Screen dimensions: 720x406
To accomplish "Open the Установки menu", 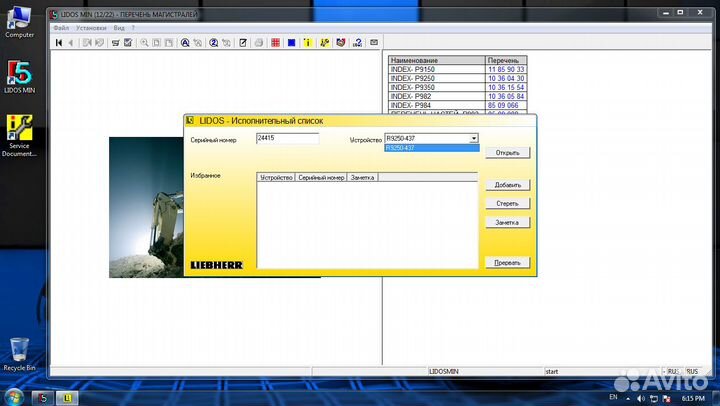I will (90, 28).
